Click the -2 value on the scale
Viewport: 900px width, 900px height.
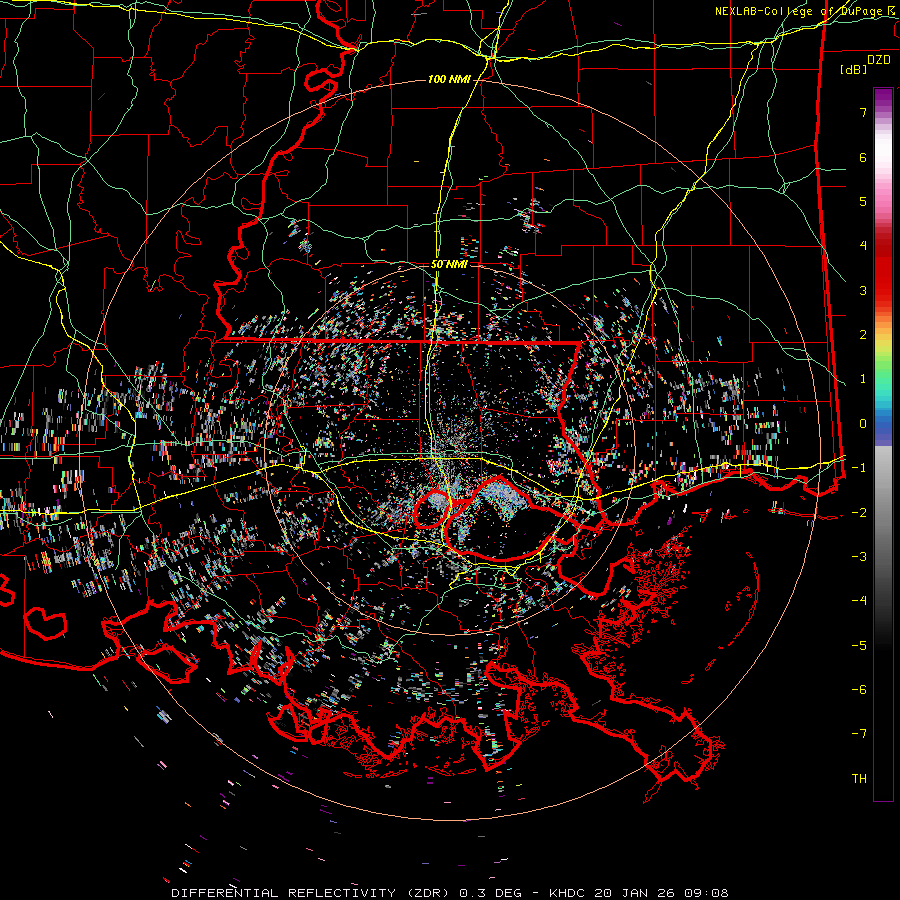click(x=859, y=512)
